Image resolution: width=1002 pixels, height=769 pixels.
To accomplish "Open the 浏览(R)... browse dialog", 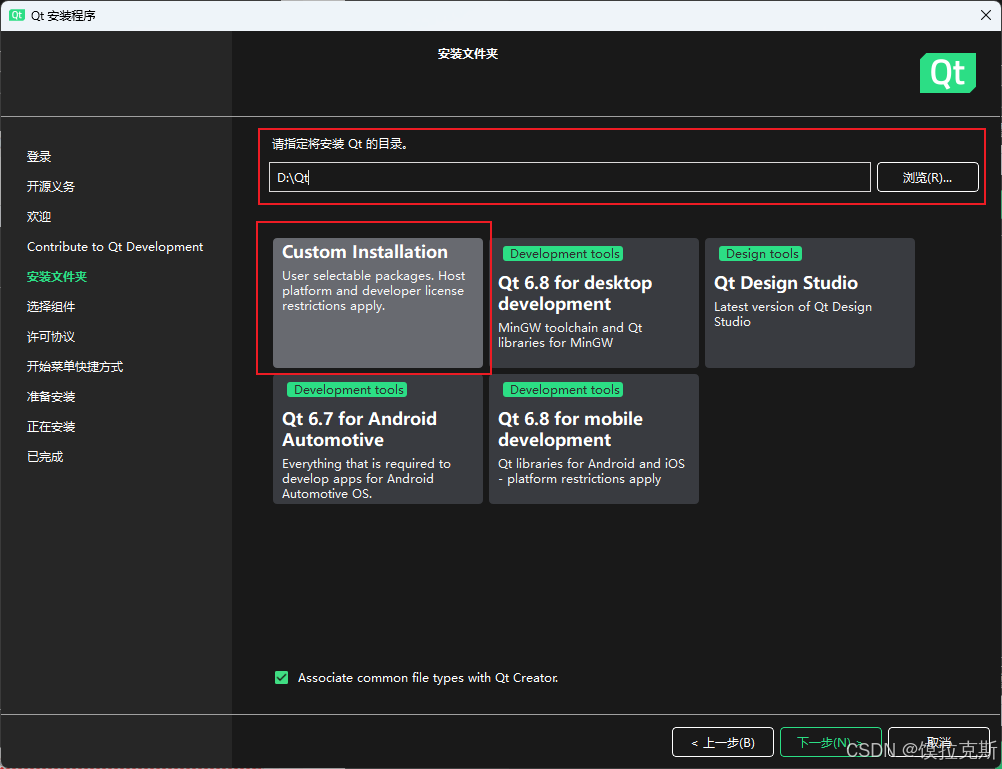I will [927, 177].
